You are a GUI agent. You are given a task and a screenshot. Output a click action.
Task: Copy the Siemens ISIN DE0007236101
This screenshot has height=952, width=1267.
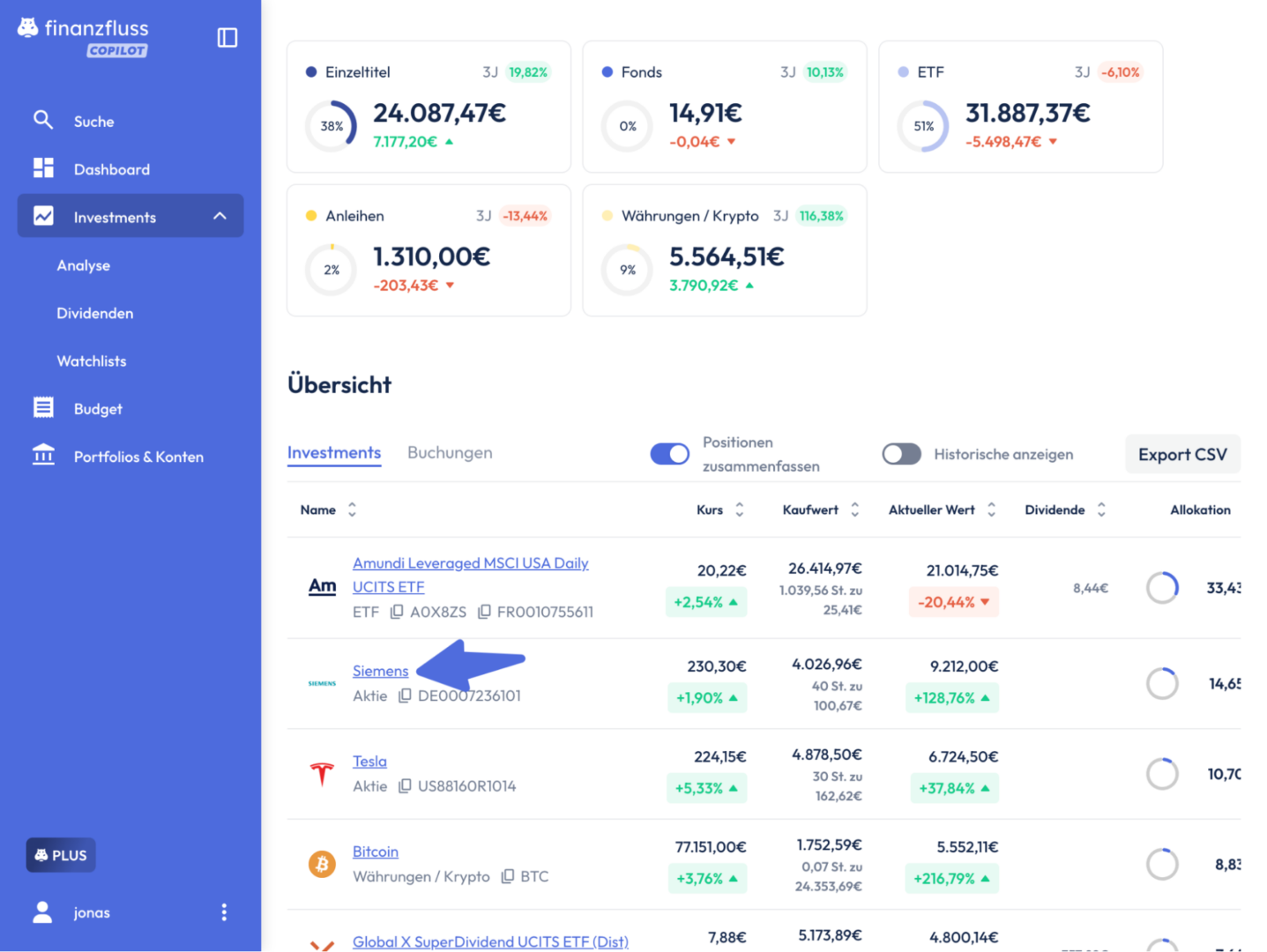click(405, 695)
